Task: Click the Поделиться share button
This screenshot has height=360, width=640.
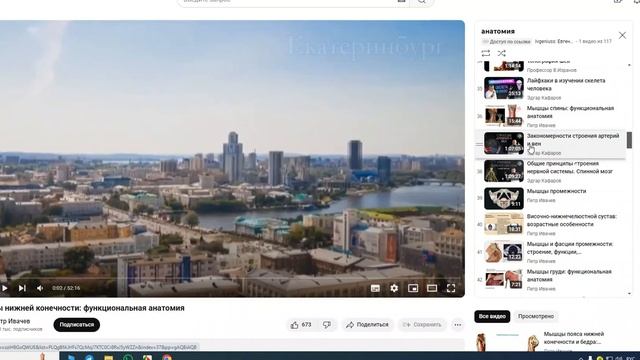Action: 367,325
